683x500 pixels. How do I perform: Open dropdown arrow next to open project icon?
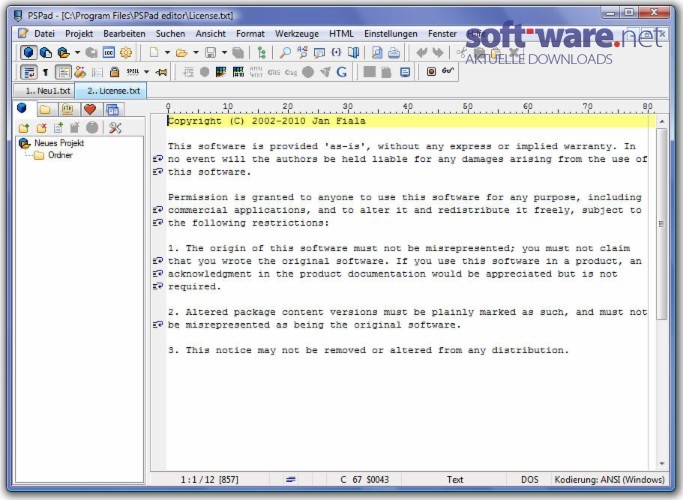[77, 53]
